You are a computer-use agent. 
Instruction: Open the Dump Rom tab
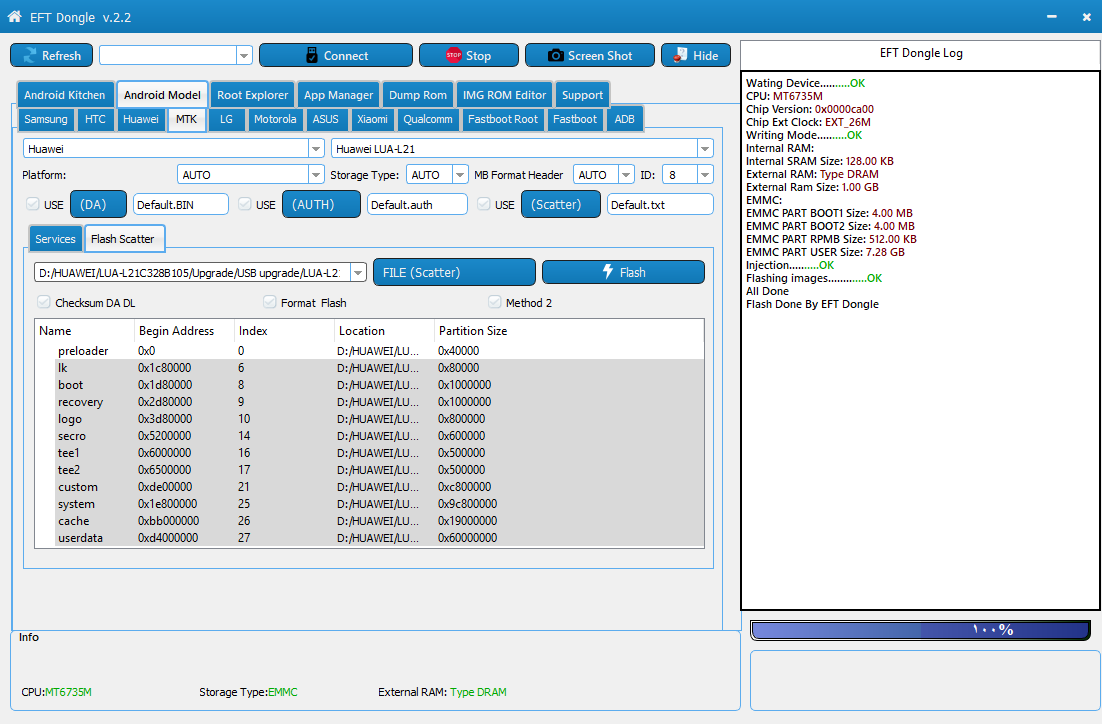click(x=417, y=95)
